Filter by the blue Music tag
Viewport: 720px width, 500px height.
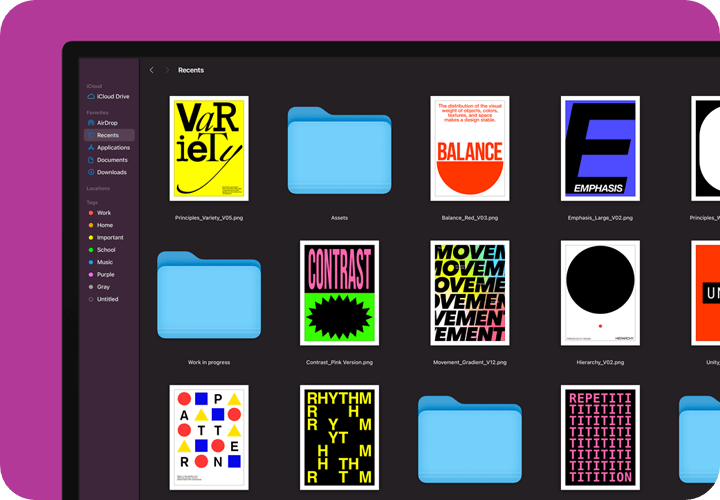click(101, 263)
